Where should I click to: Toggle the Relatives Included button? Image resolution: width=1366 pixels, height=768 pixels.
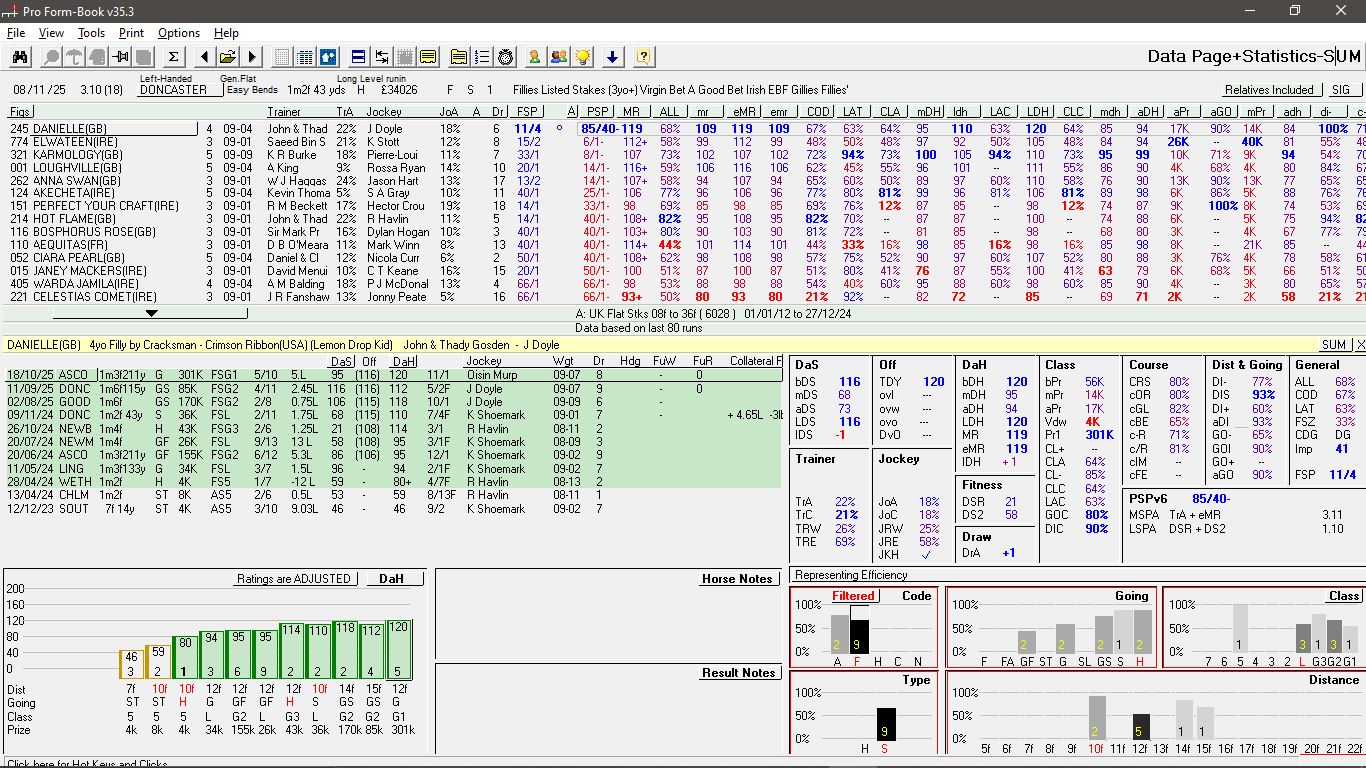[1269, 90]
